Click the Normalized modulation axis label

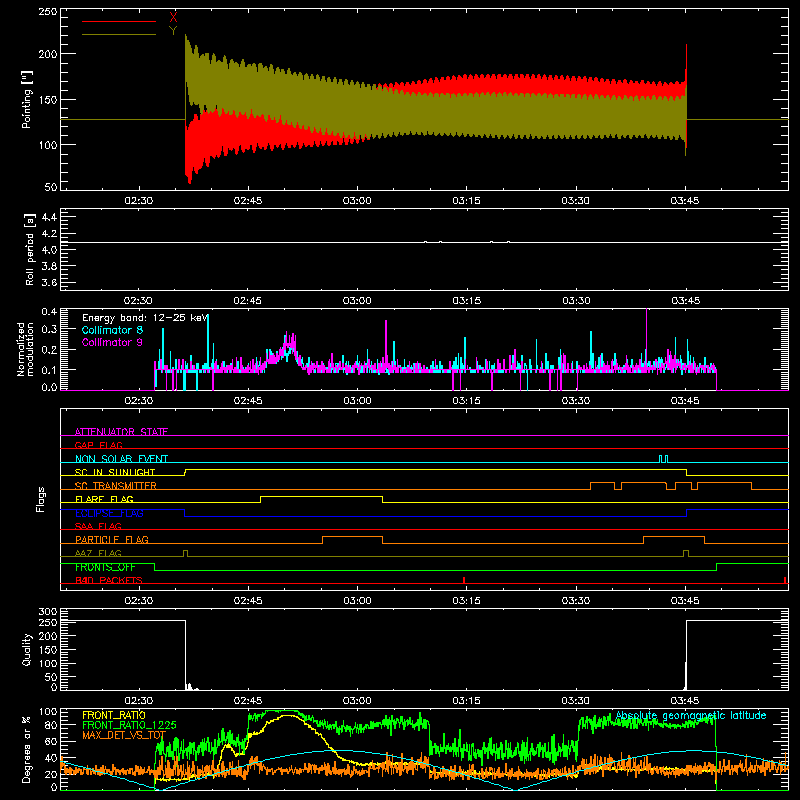click(x=26, y=349)
